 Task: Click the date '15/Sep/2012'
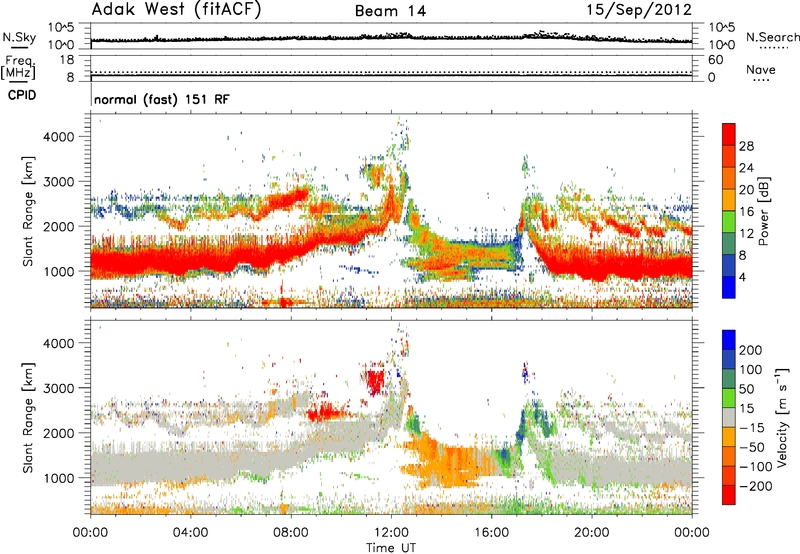tap(639, 10)
